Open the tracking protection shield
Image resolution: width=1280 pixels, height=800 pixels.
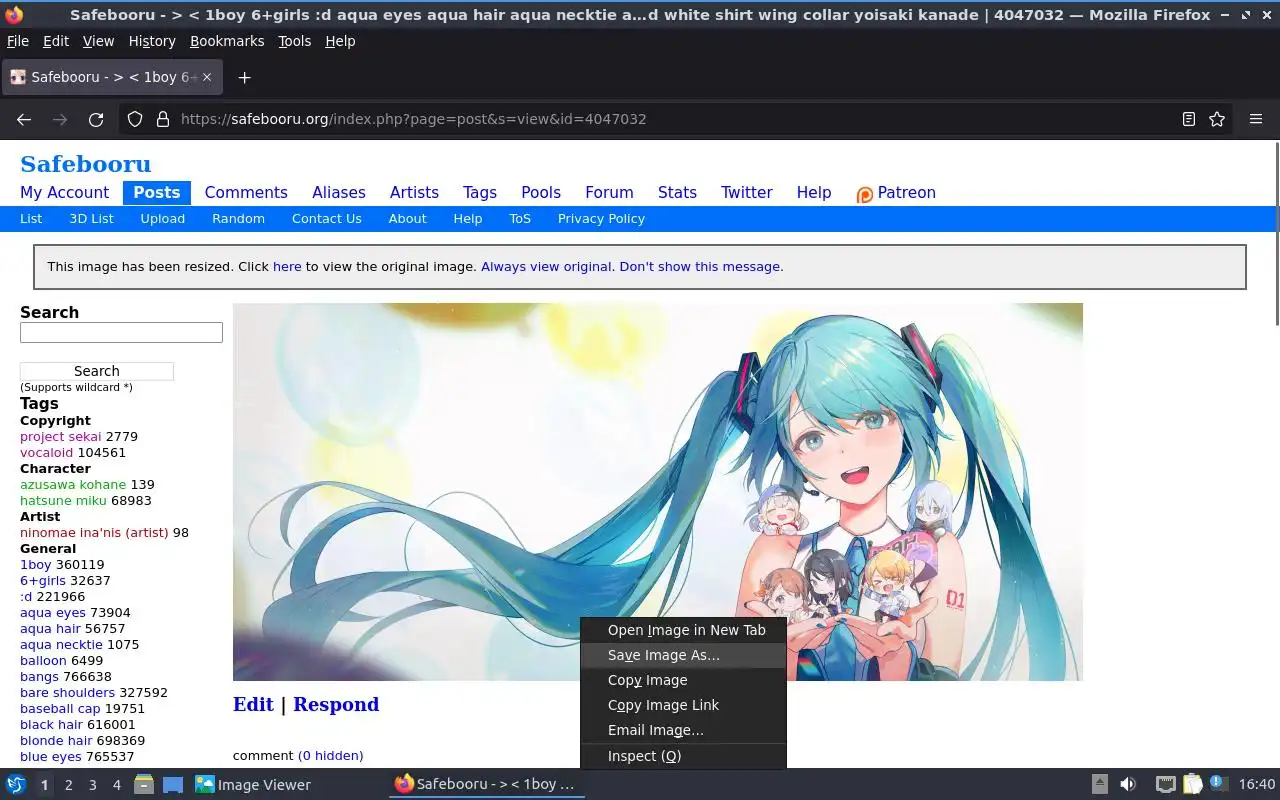[136, 119]
